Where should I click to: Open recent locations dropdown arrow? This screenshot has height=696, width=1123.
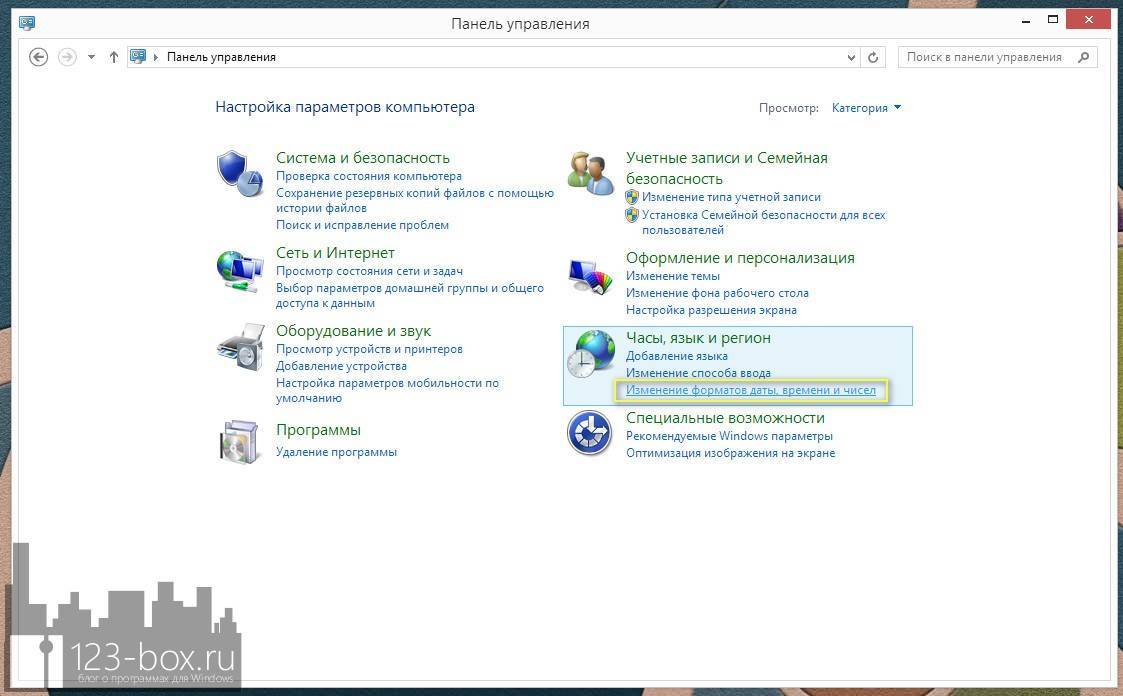click(92, 57)
